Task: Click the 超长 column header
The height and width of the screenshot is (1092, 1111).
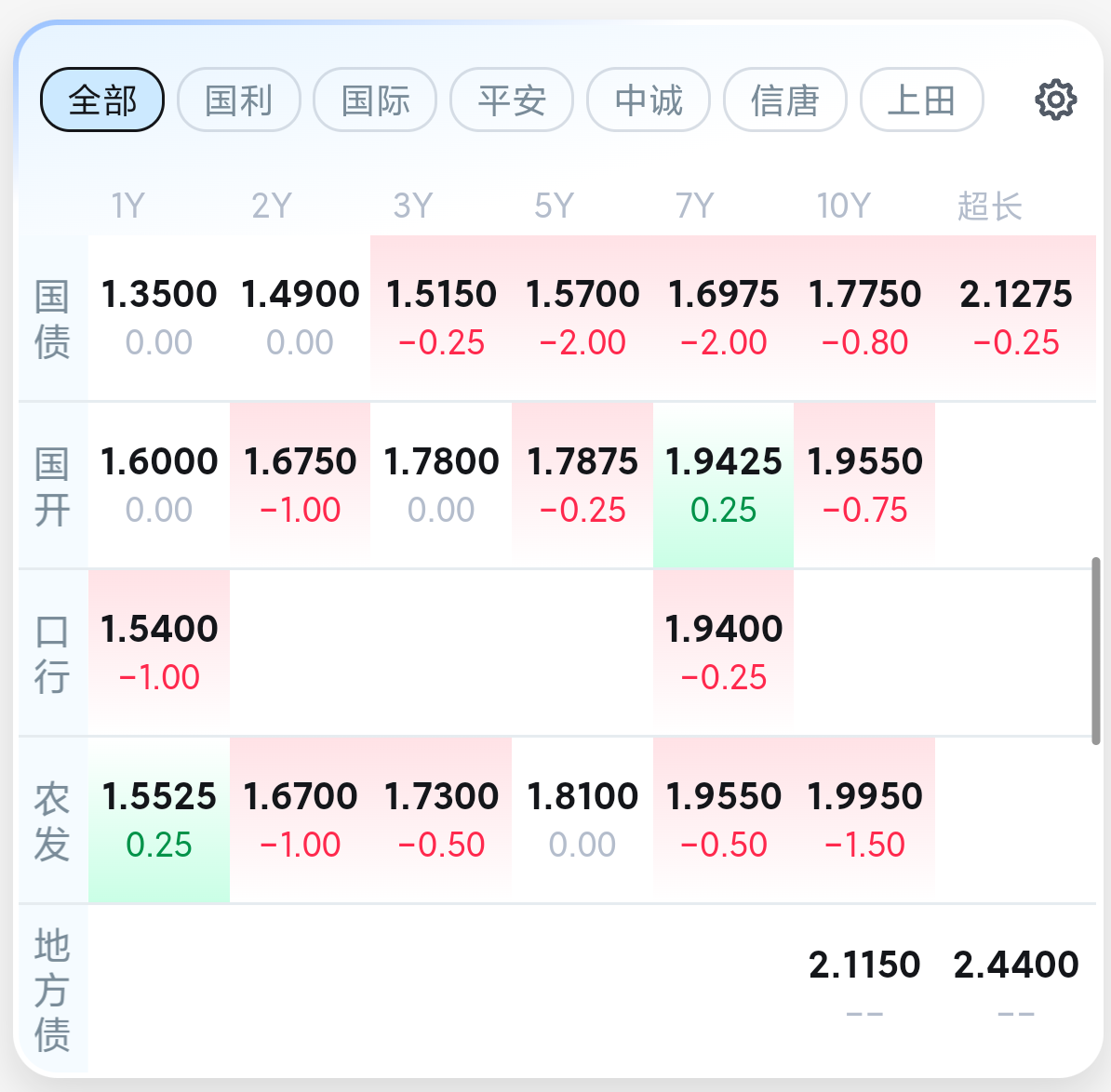Action: point(990,206)
